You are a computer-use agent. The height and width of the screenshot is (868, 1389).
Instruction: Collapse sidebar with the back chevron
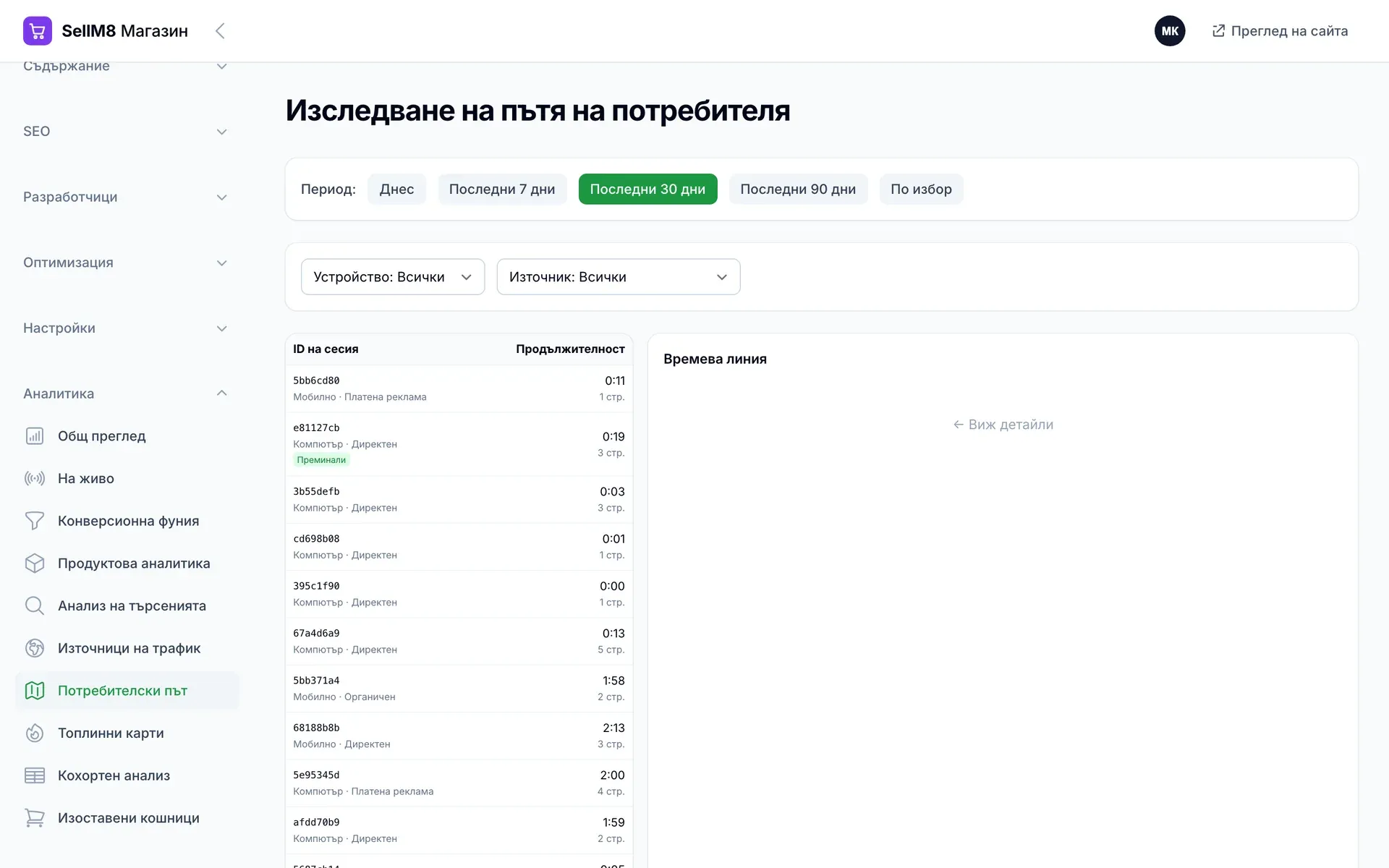click(x=221, y=31)
